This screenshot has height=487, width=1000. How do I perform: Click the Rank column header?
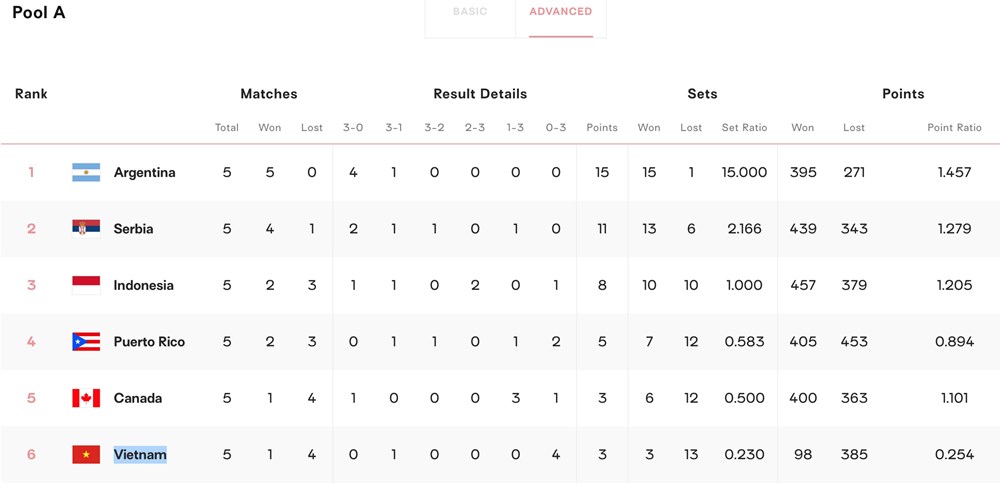point(31,94)
